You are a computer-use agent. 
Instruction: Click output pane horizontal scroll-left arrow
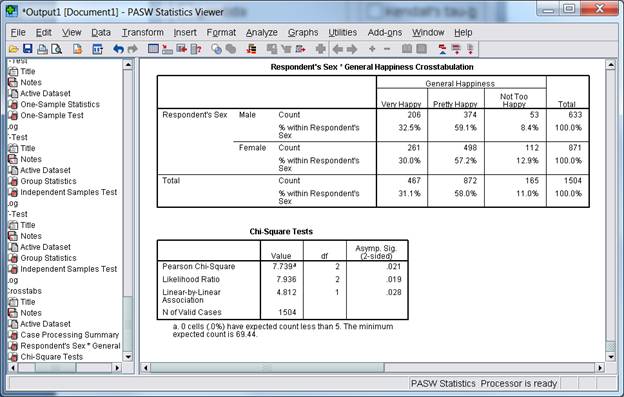(x=146, y=368)
